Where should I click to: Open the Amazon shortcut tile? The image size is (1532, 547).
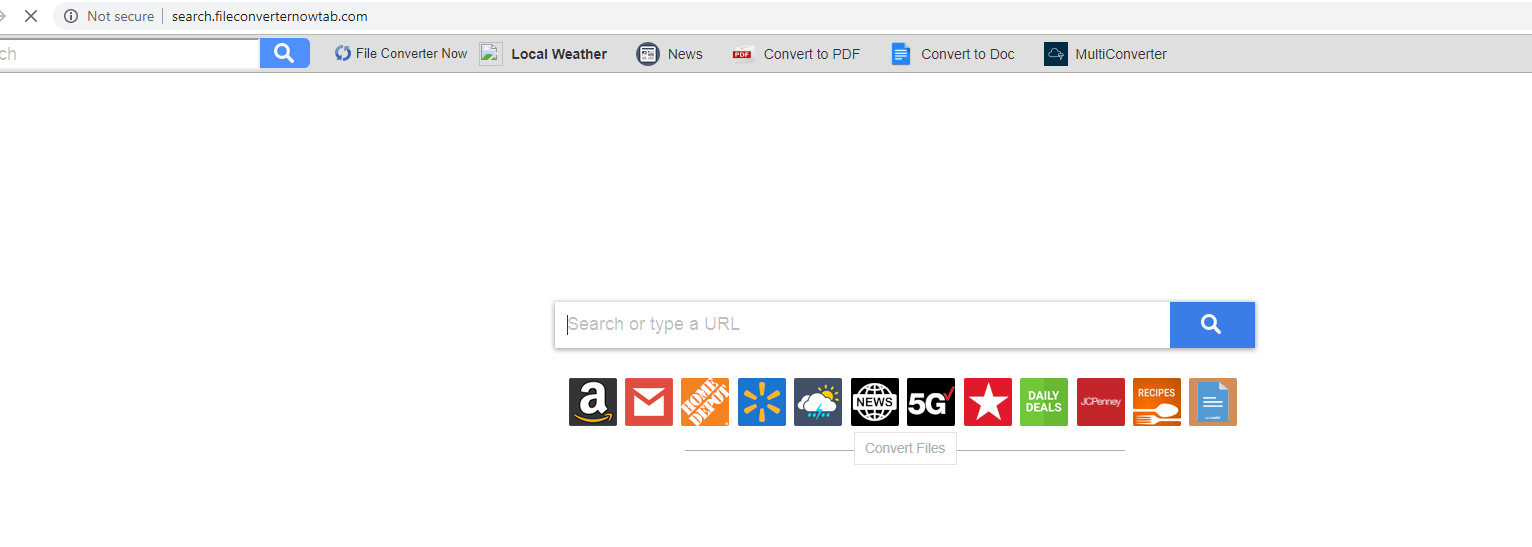593,402
